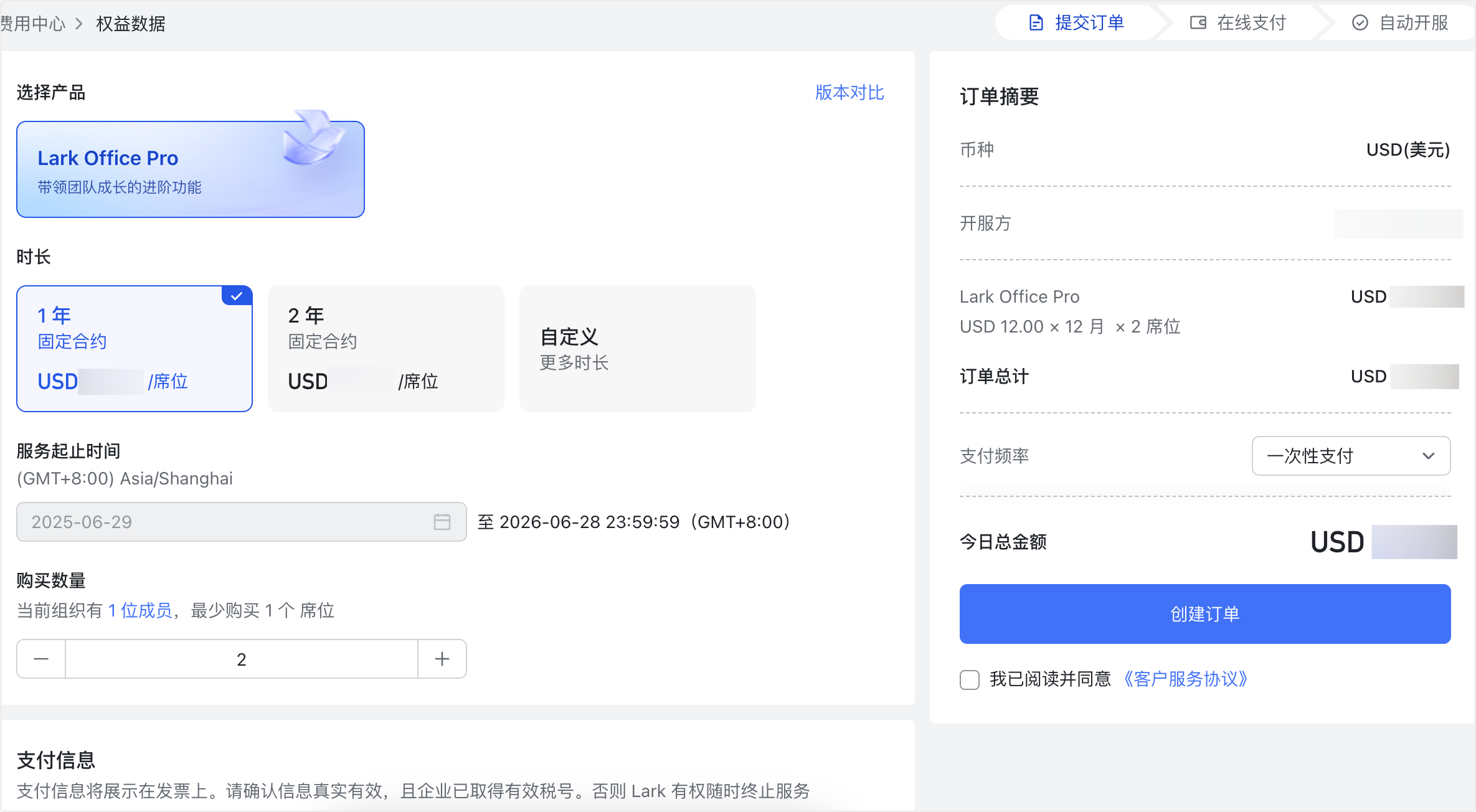Viewport: 1476px width, 812px height.
Task: Click the 订单总计 label
Action: 994,377
